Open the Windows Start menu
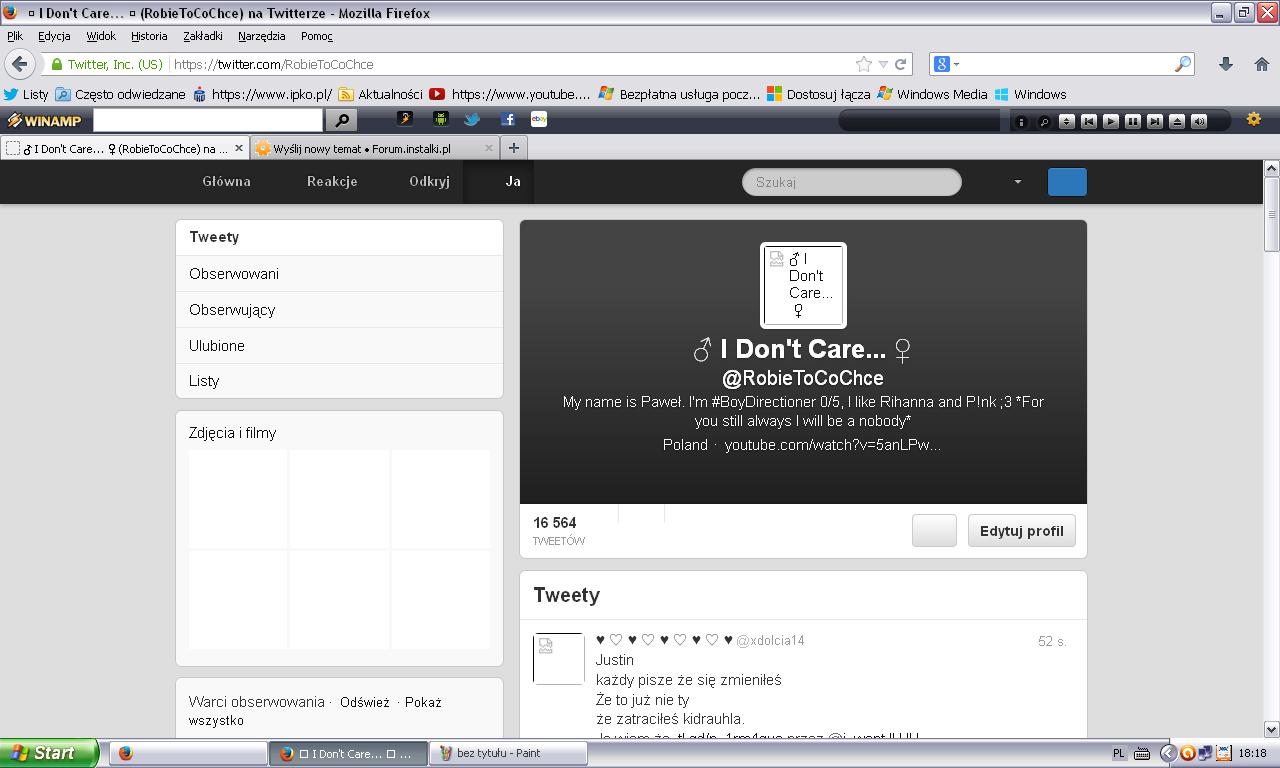The image size is (1280, 768). click(x=49, y=753)
